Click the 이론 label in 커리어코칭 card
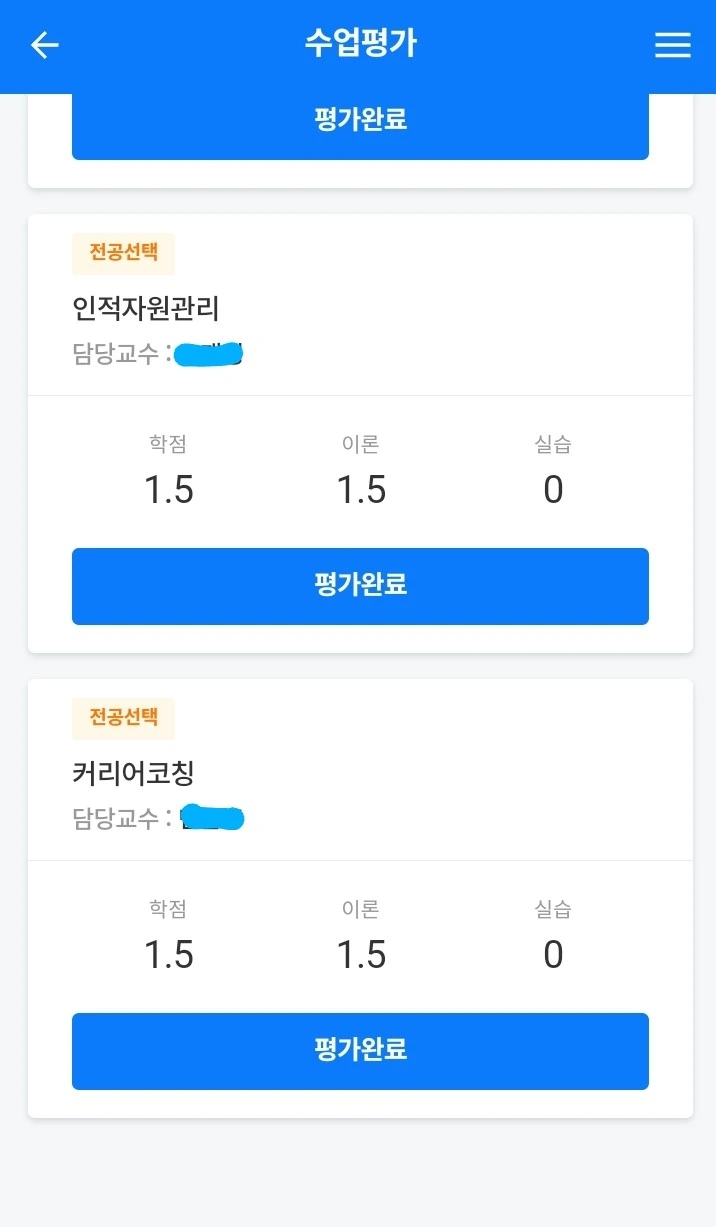Screen dimensions: 716x1227 [360, 909]
